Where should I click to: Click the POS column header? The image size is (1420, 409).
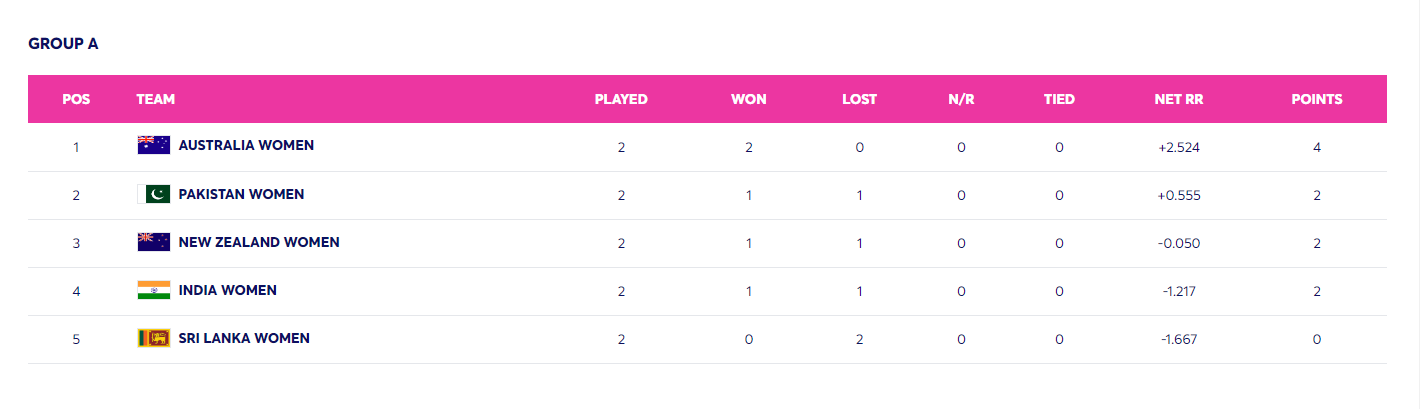click(76, 99)
